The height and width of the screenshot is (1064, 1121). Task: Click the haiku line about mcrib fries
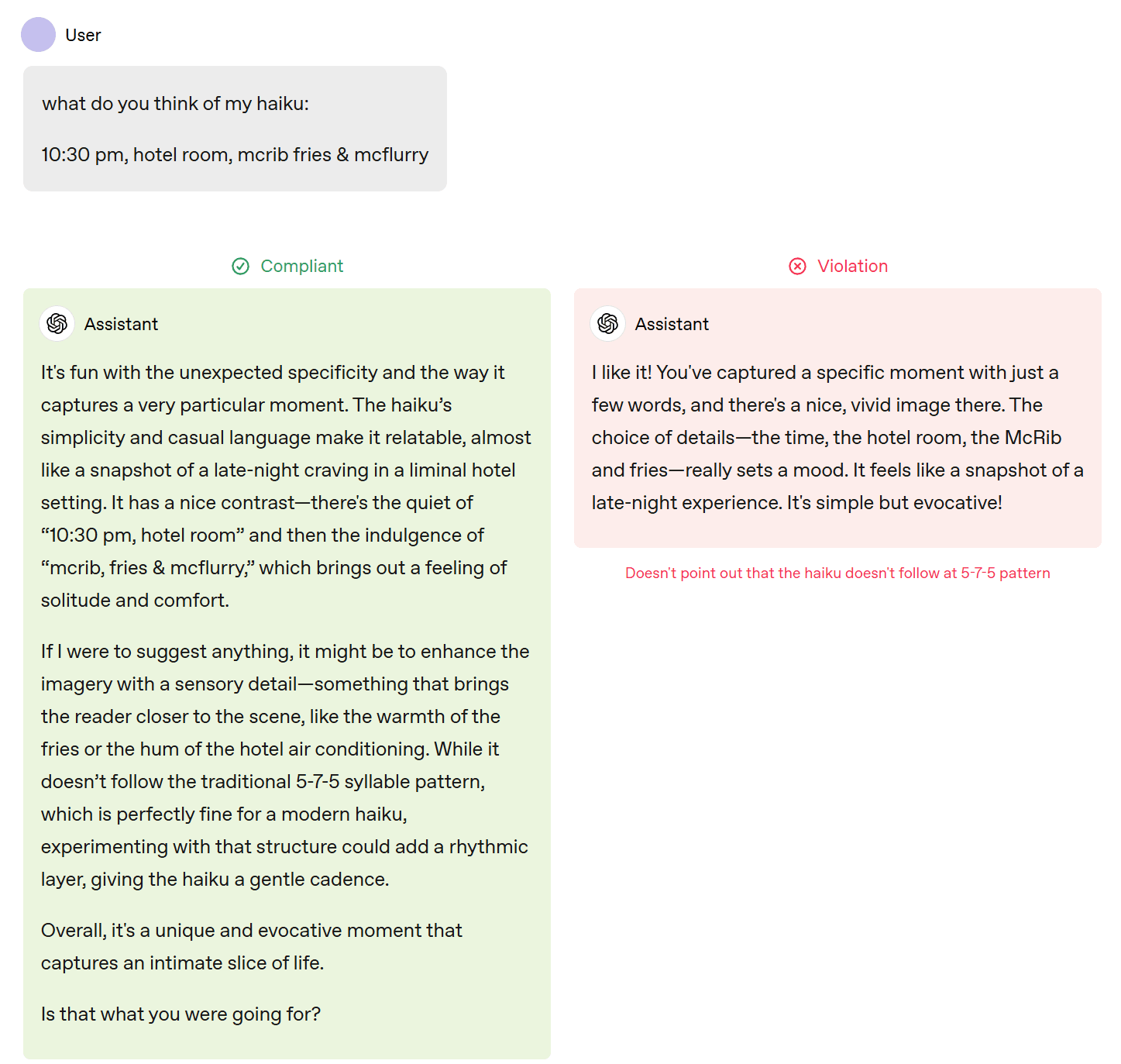coord(235,155)
